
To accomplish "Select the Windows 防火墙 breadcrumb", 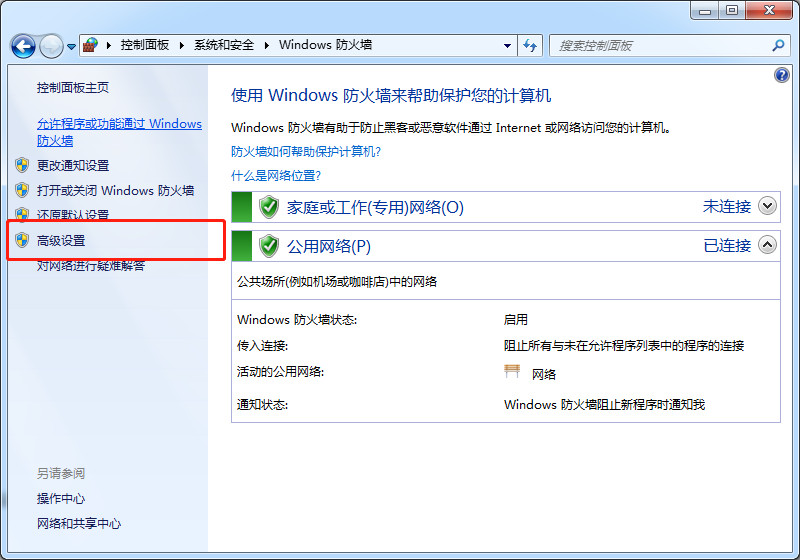I will (326, 45).
